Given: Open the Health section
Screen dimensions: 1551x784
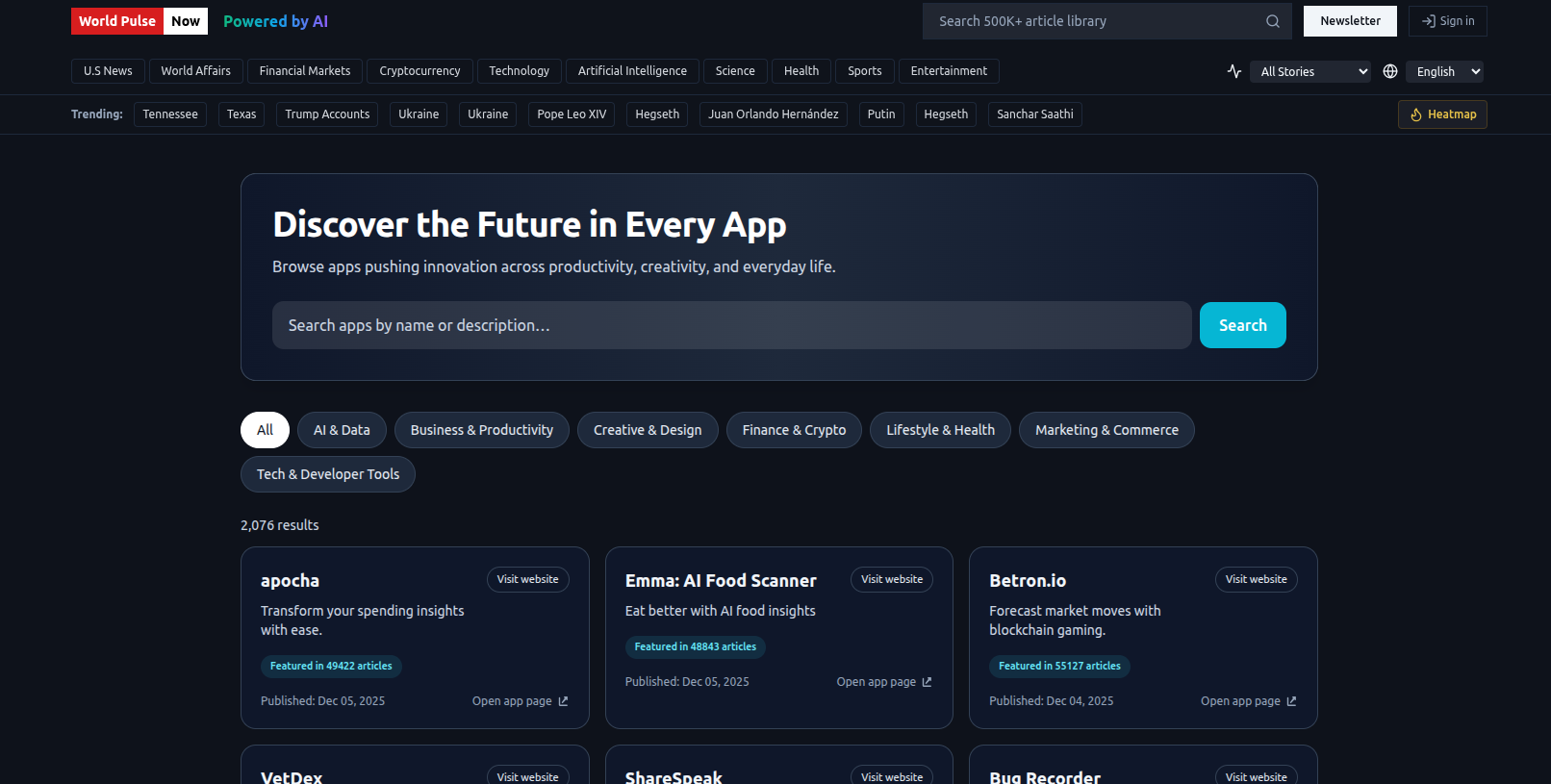Looking at the screenshot, I should tap(801, 71).
